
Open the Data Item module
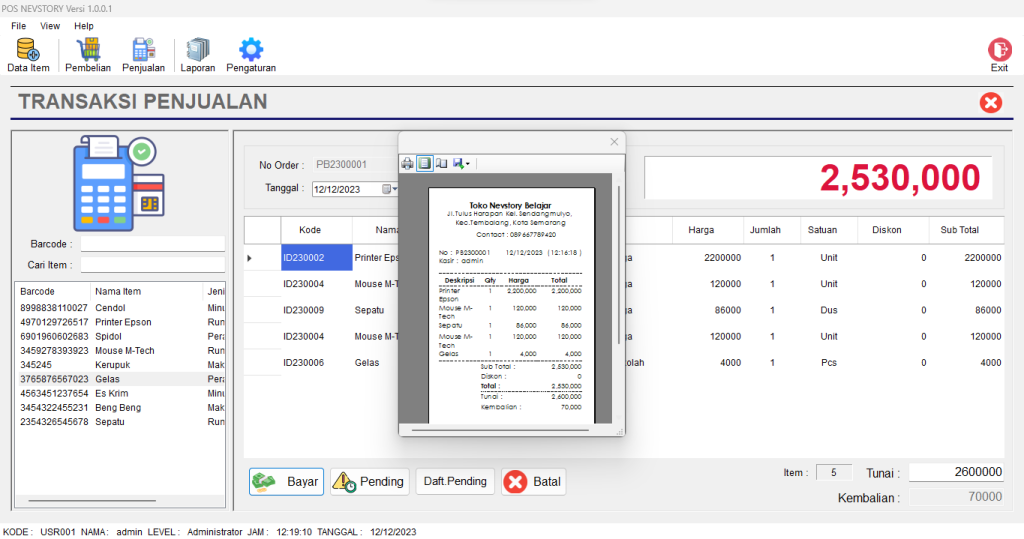27,54
